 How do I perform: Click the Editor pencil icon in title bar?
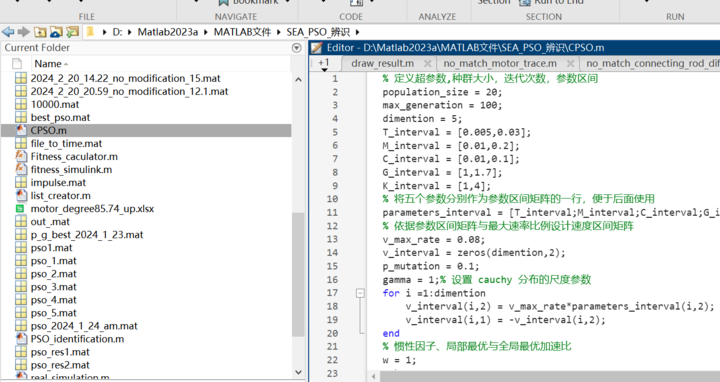316,48
